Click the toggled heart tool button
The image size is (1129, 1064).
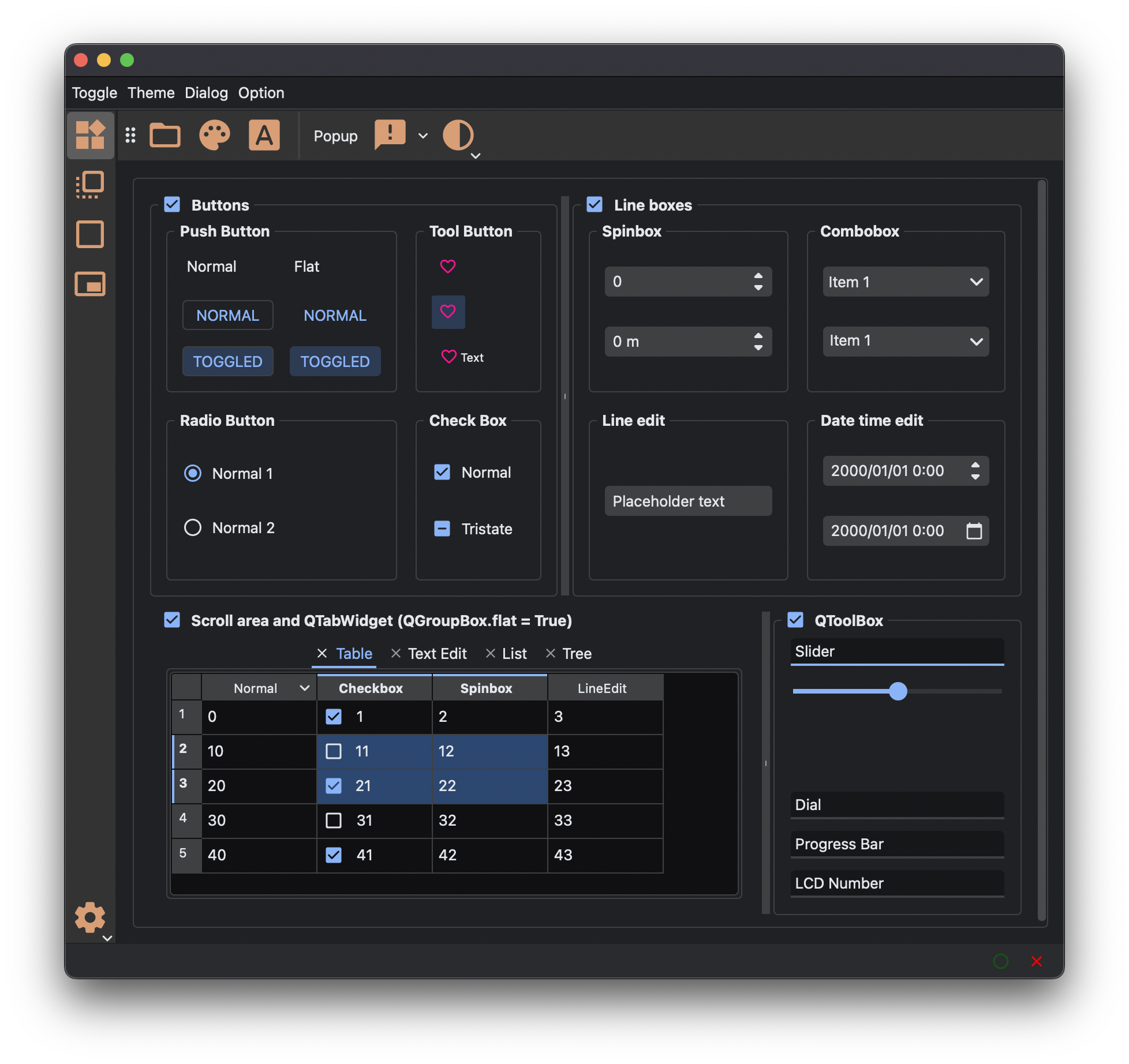tap(448, 312)
